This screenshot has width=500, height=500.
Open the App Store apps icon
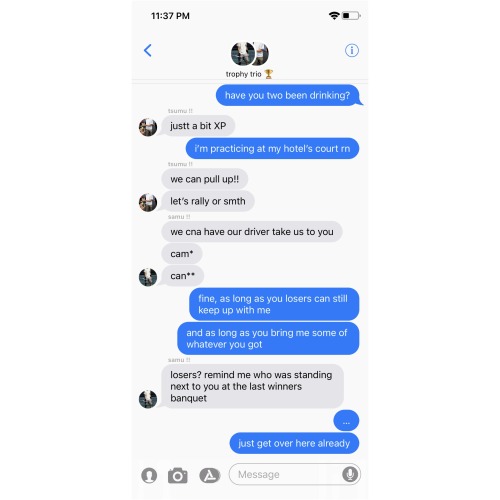tap(210, 475)
